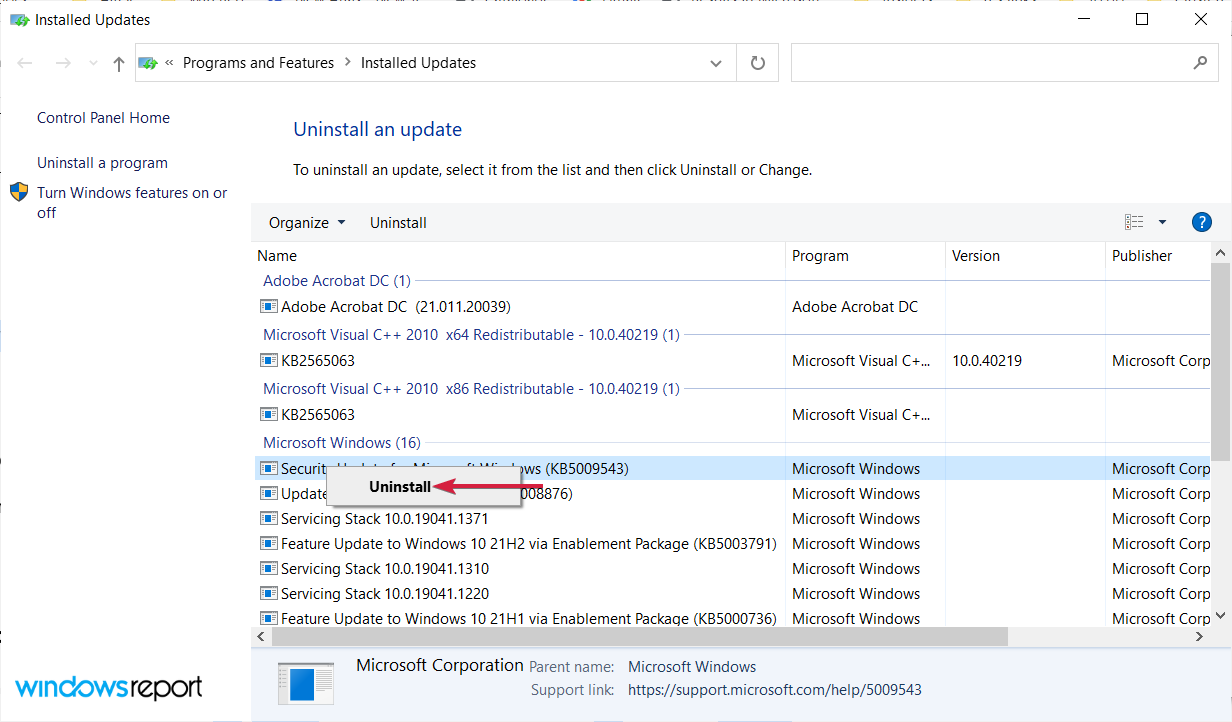Click into the search box
The width and height of the screenshot is (1232, 722).
pyautogui.click(x=1002, y=63)
